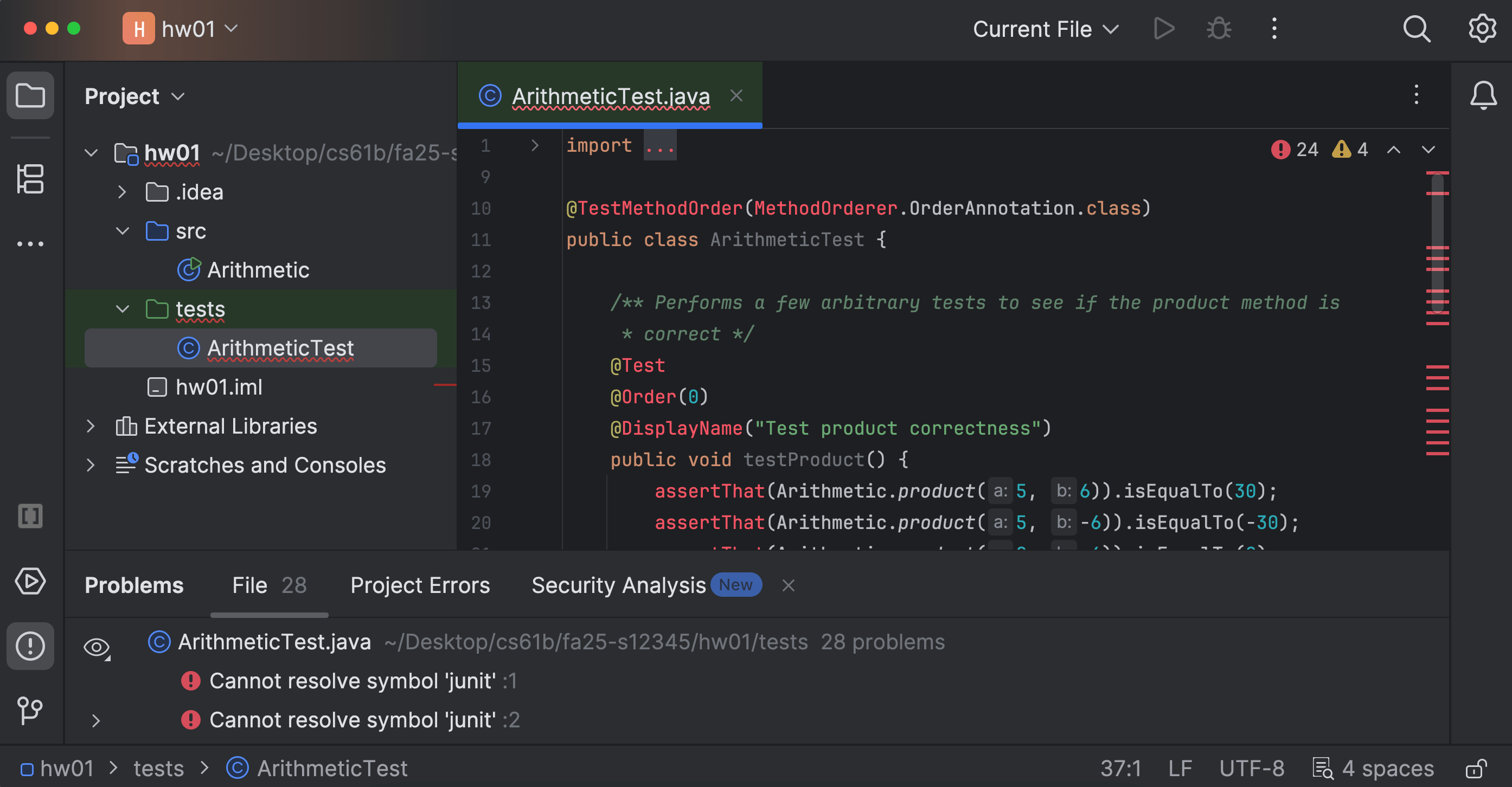Open the Git tool window icon

pyautogui.click(x=30, y=711)
